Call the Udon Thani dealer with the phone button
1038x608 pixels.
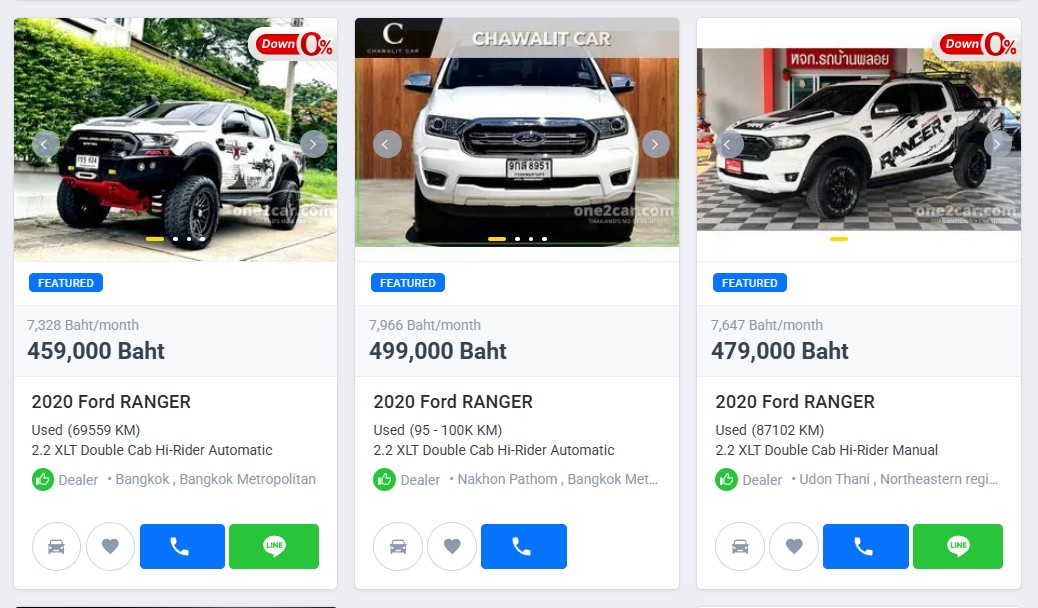click(x=866, y=546)
